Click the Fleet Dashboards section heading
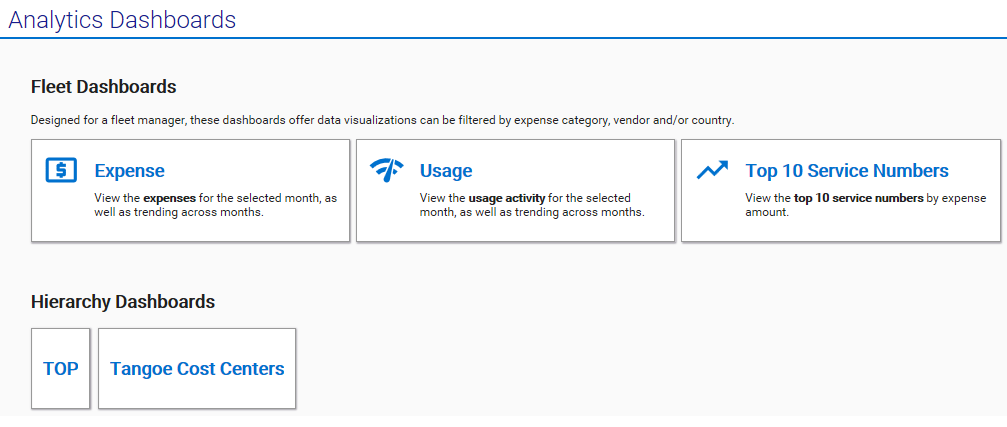The image size is (1007, 427). click(104, 87)
